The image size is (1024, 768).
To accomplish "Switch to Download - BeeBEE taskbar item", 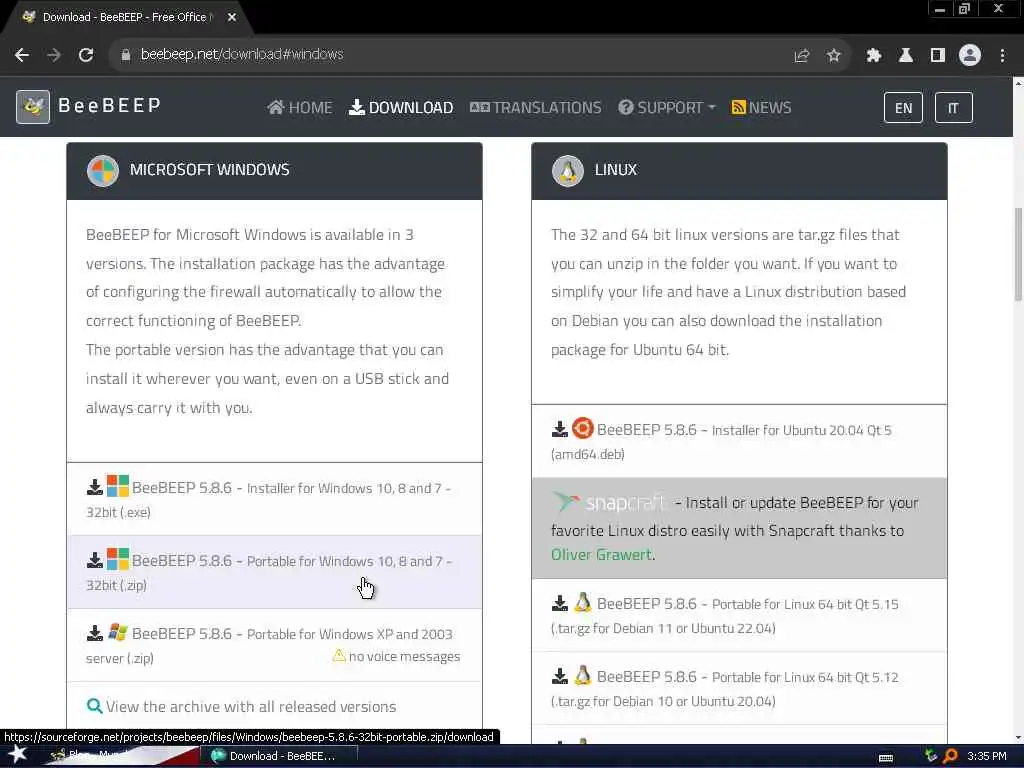I will point(278,756).
